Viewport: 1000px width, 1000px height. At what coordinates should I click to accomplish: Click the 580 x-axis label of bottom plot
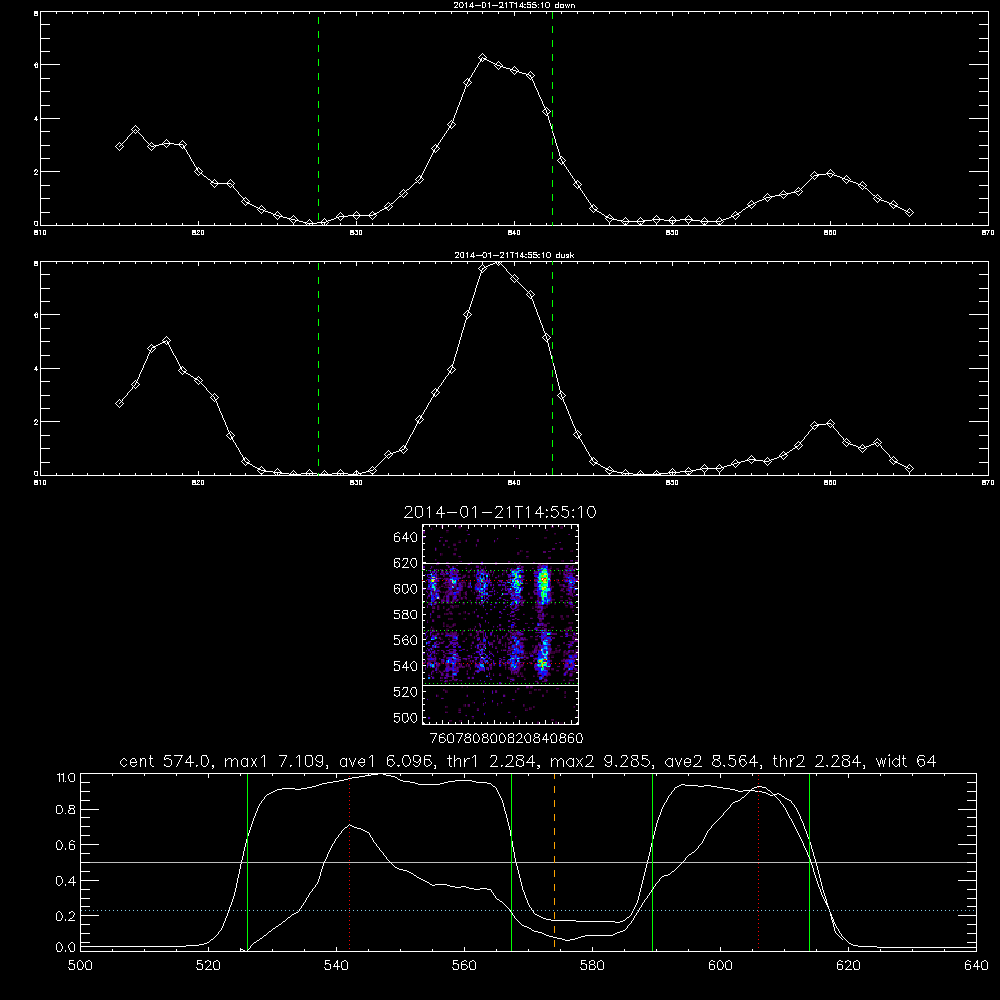pyautogui.click(x=592, y=966)
